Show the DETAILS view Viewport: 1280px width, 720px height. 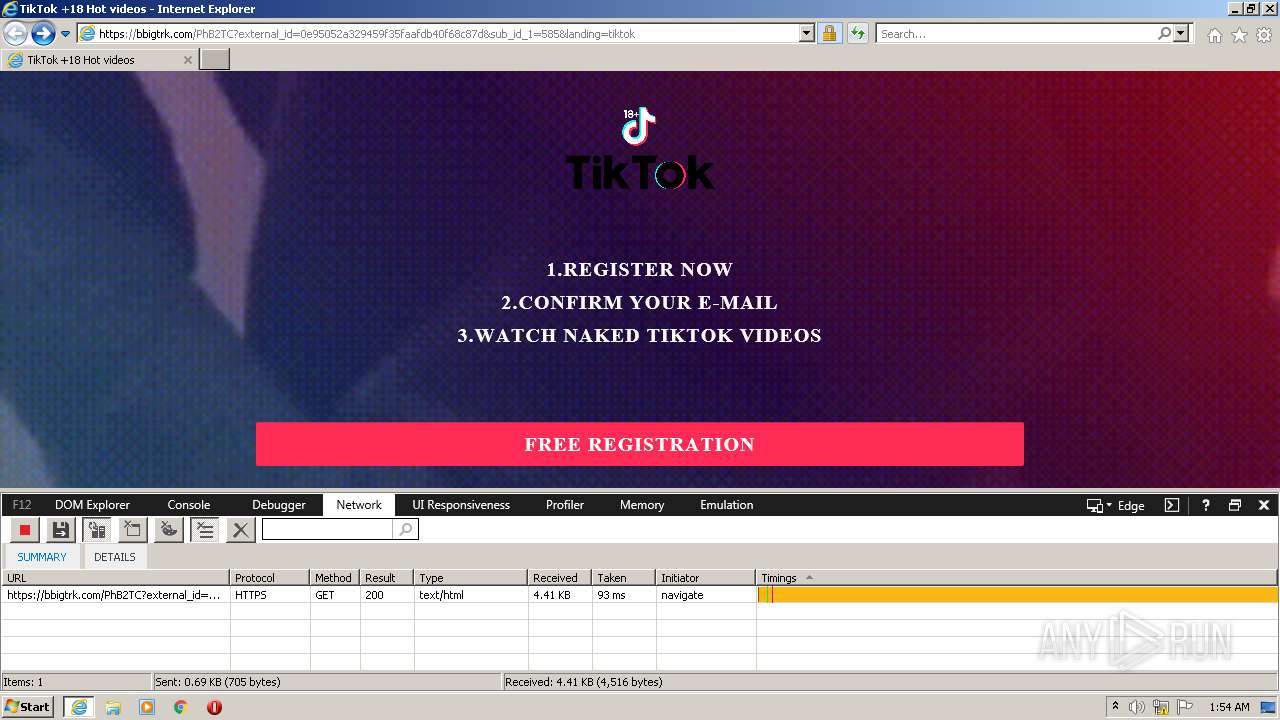pos(115,557)
